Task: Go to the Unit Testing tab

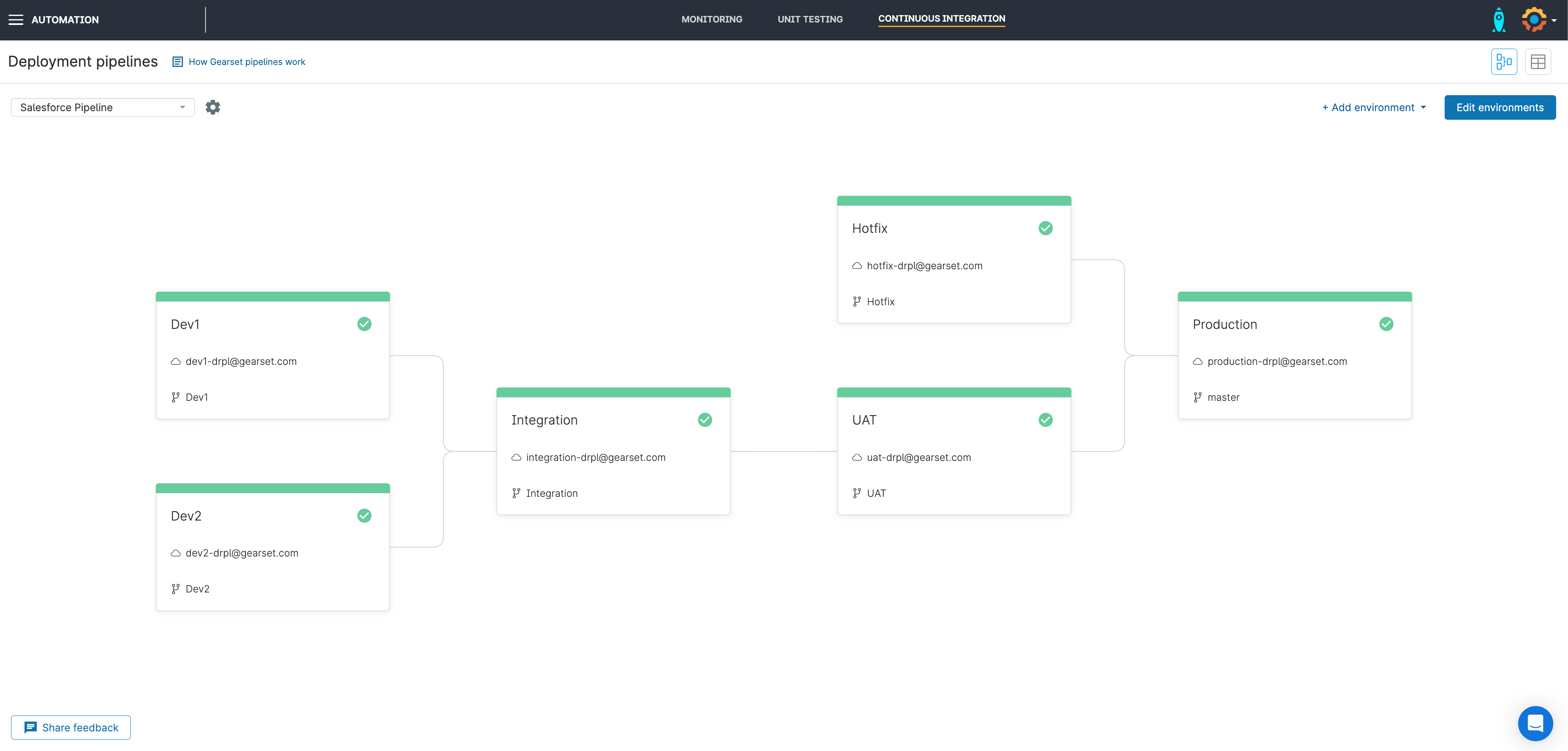Action: [x=810, y=20]
